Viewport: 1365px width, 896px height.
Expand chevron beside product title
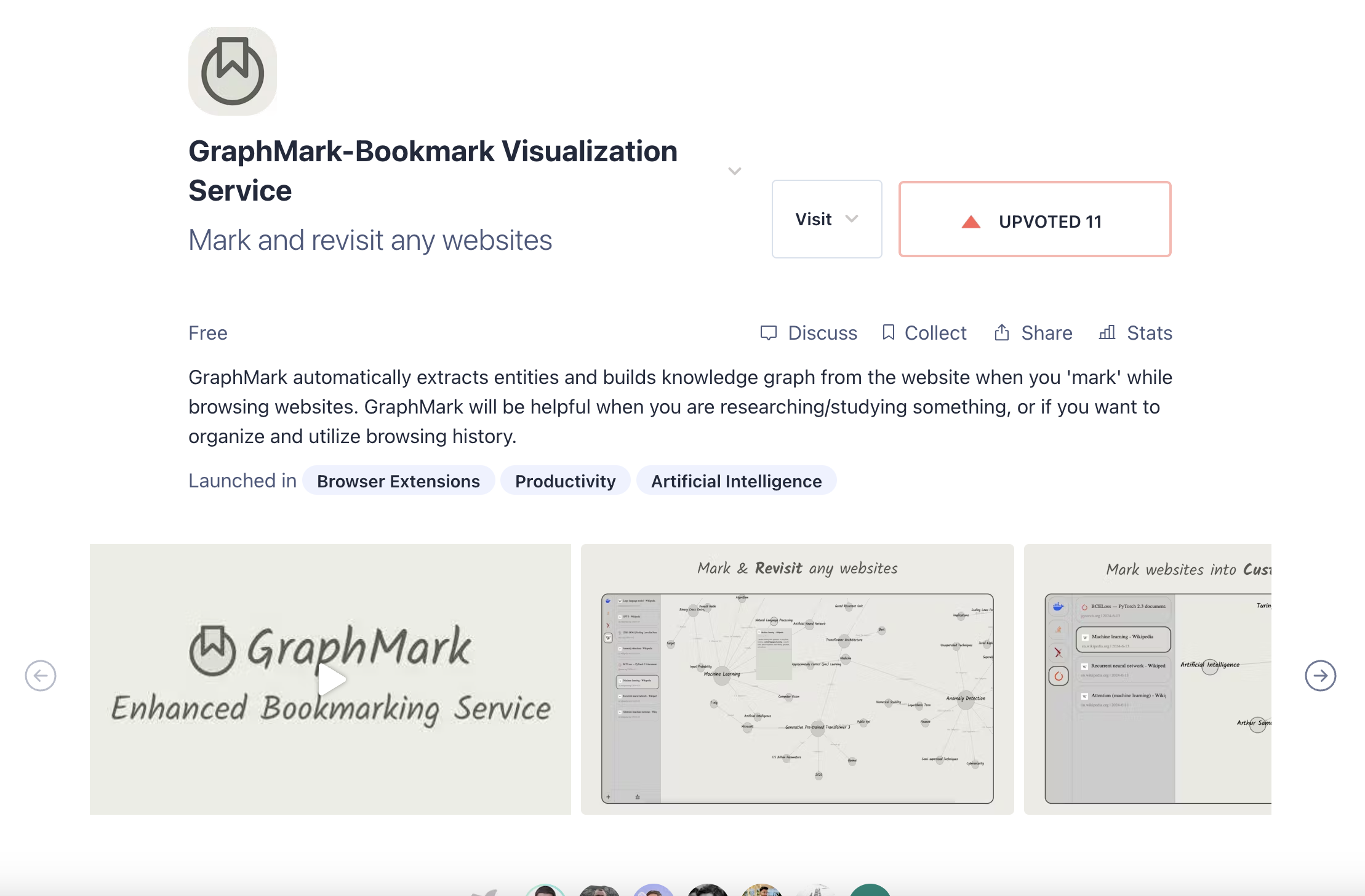(734, 171)
